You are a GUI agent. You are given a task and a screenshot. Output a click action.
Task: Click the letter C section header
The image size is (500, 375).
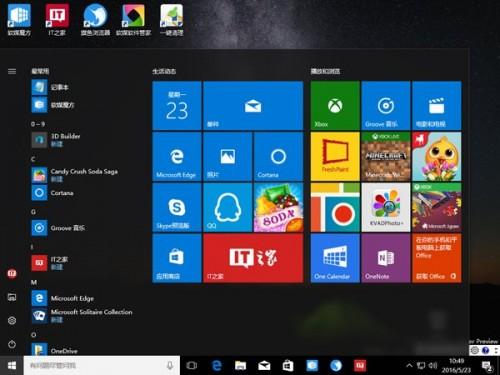tap(33, 159)
